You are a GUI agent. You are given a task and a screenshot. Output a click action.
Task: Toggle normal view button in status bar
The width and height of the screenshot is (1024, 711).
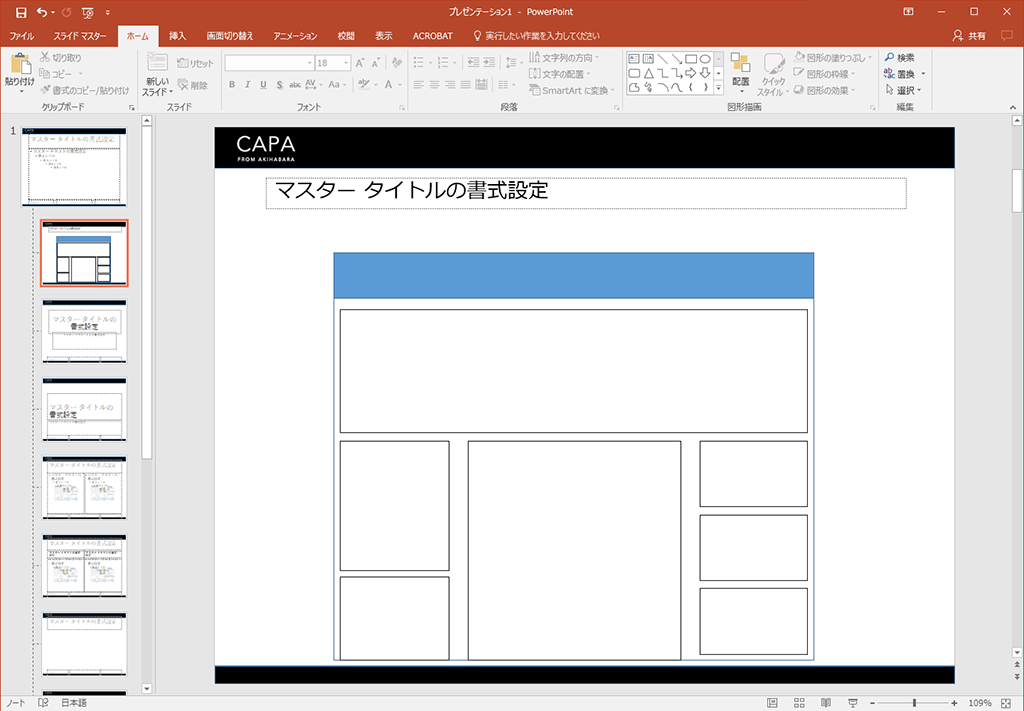point(772,703)
